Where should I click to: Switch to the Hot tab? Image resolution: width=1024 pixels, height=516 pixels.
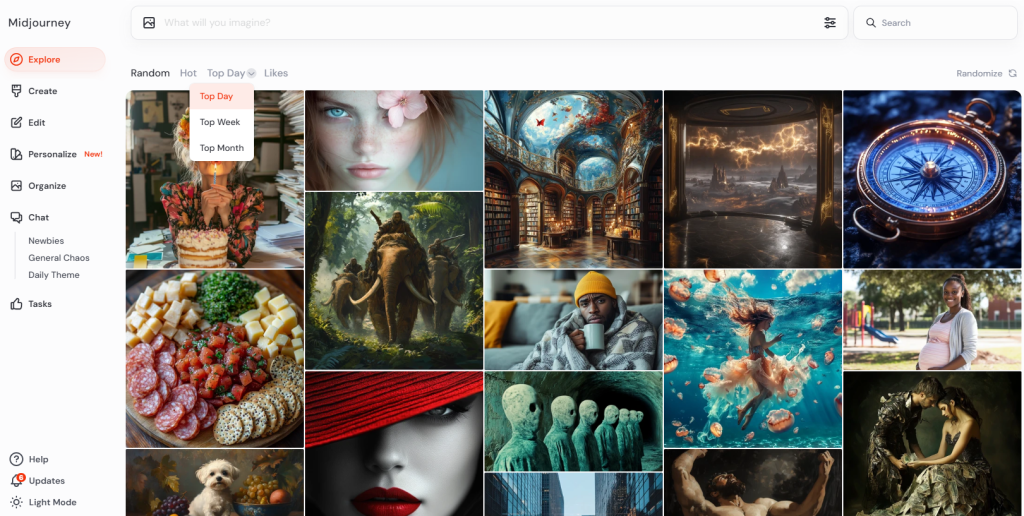(188, 74)
